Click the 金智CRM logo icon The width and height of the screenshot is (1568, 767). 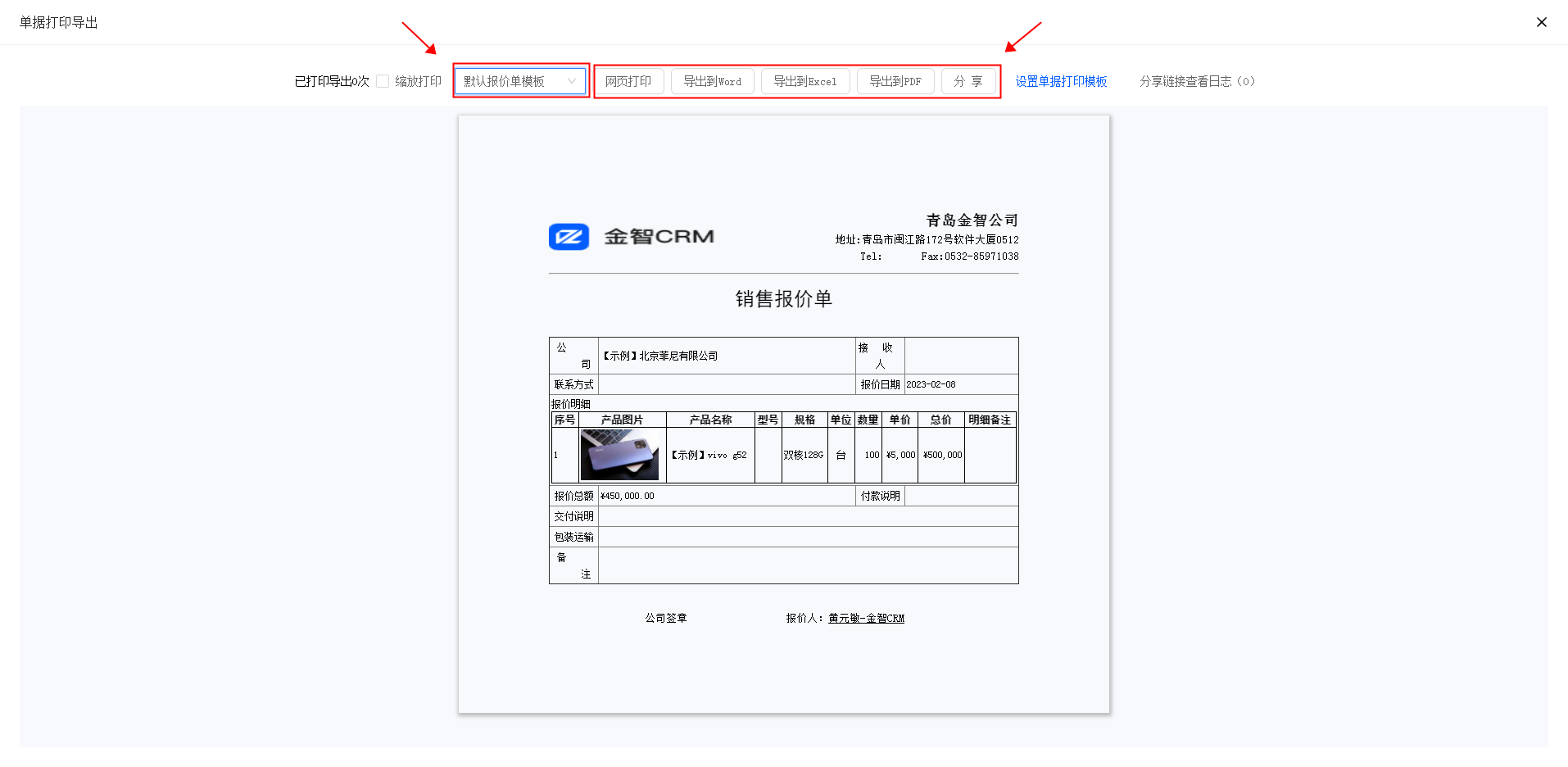569,237
